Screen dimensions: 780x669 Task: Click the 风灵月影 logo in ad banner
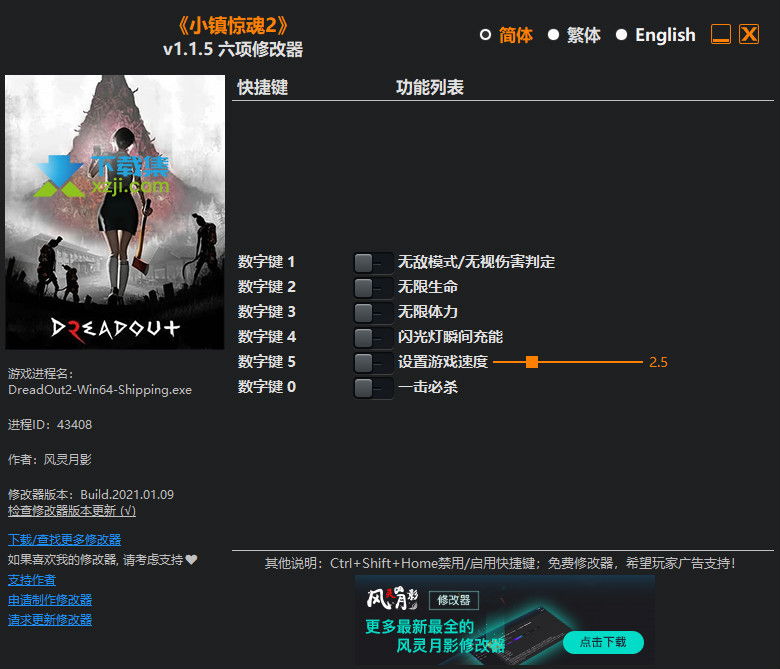point(392,598)
